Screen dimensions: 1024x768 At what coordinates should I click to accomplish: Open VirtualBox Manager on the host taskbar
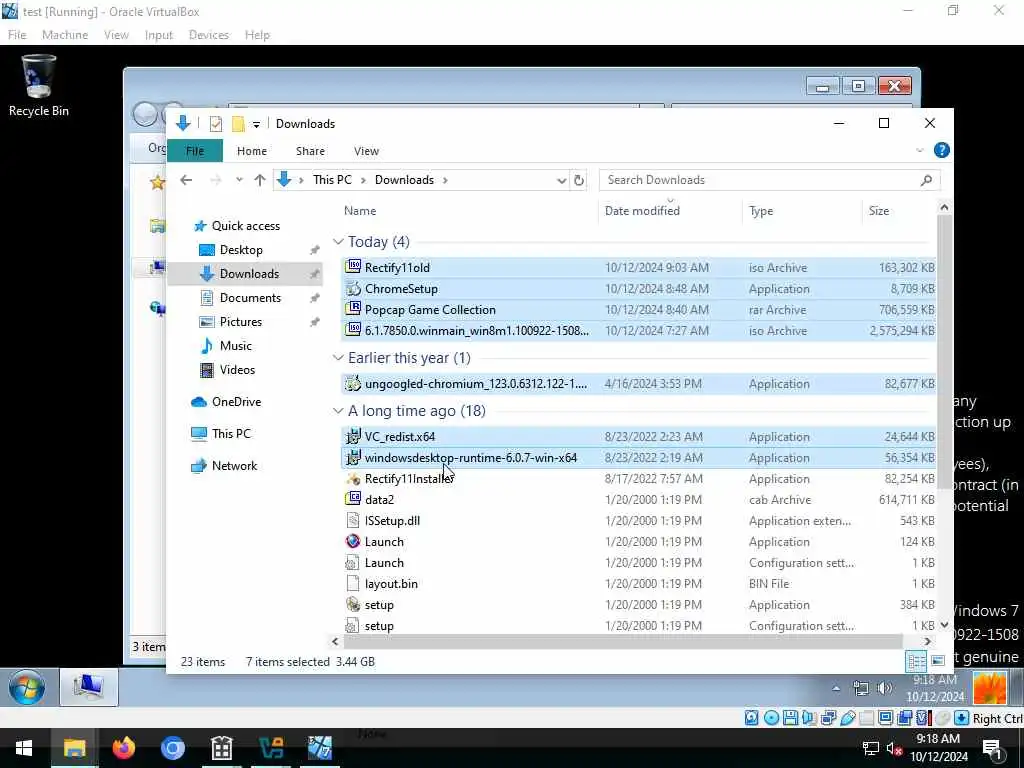[x=271, y=748]
